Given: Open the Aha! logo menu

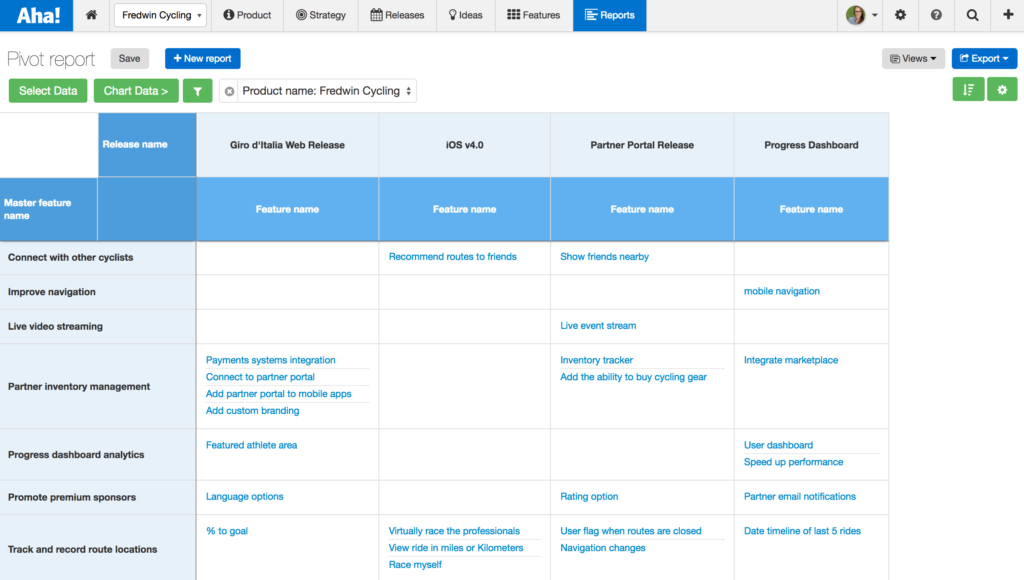Looking at the screenshot, I should (36, 15).
